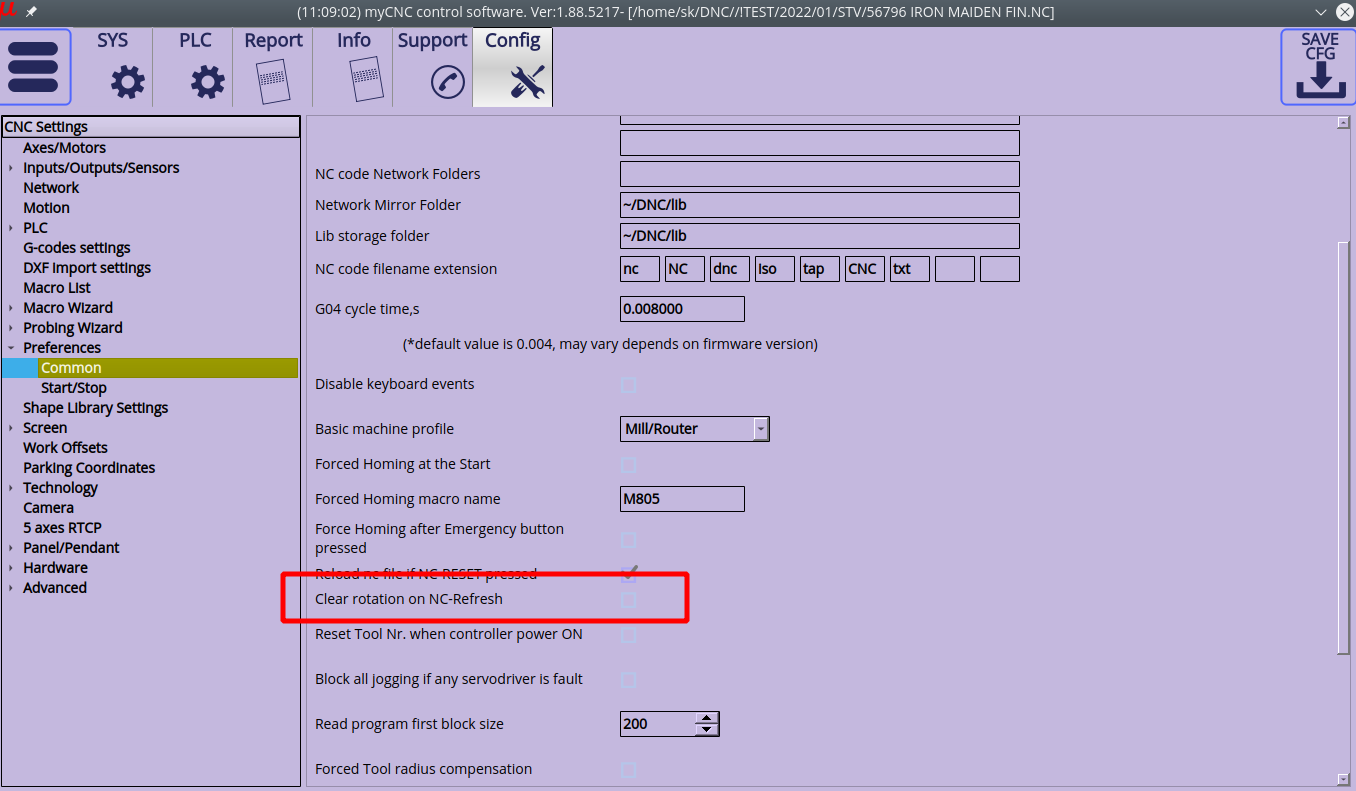
Task: Enable Disable keyboard events checkbox
Action: (x=628, y=384)
